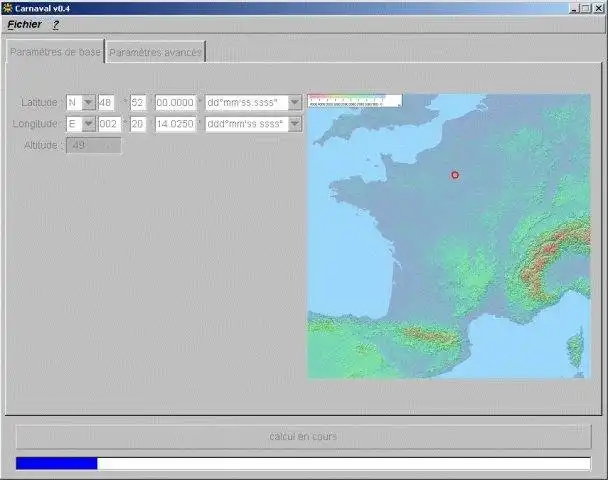Open the Fichier menu
This screenshot has height=480, width=608.
pos(24,24)
